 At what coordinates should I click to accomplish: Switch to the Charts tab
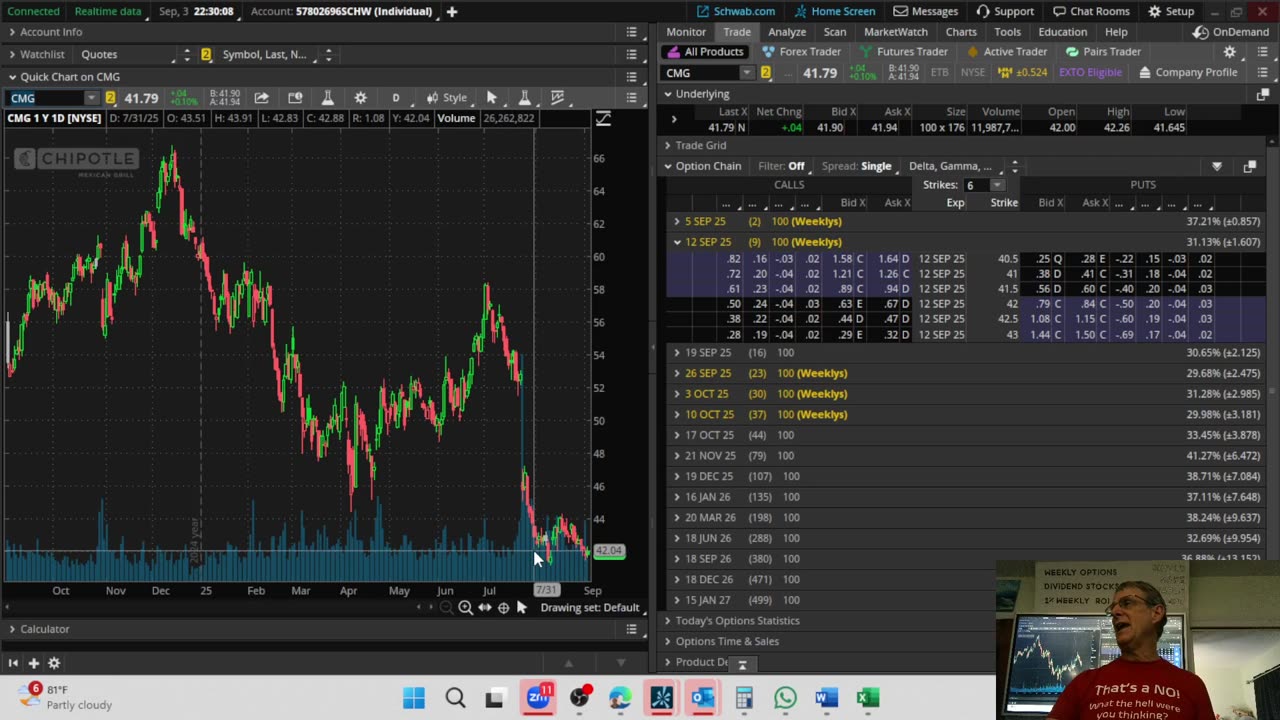961,32
